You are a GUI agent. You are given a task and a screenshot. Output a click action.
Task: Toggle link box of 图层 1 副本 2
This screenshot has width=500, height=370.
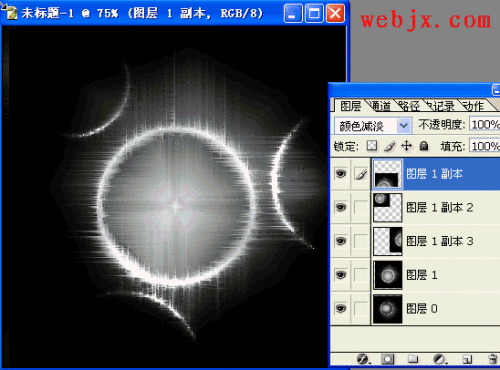coord(361,207)
